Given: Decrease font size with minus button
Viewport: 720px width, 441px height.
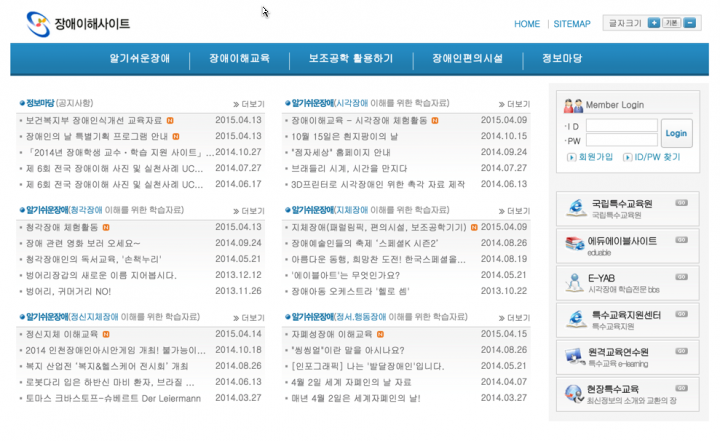Looking at the screenshot, I should pos(690,23).
